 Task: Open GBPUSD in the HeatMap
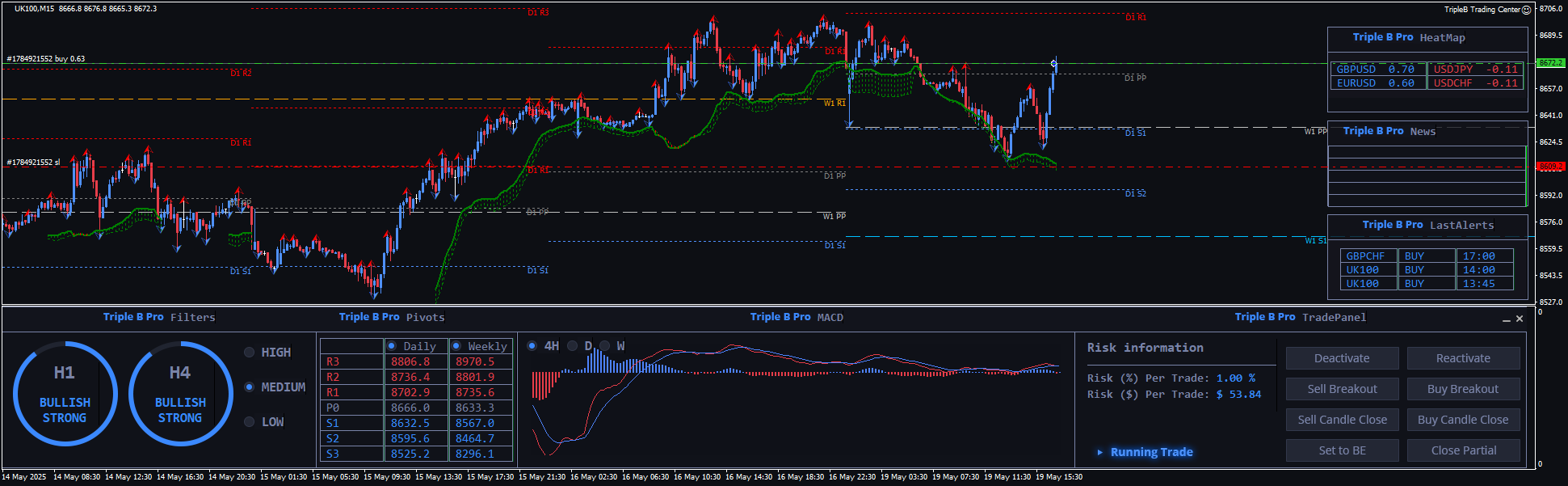click(x=1356, y=70)
